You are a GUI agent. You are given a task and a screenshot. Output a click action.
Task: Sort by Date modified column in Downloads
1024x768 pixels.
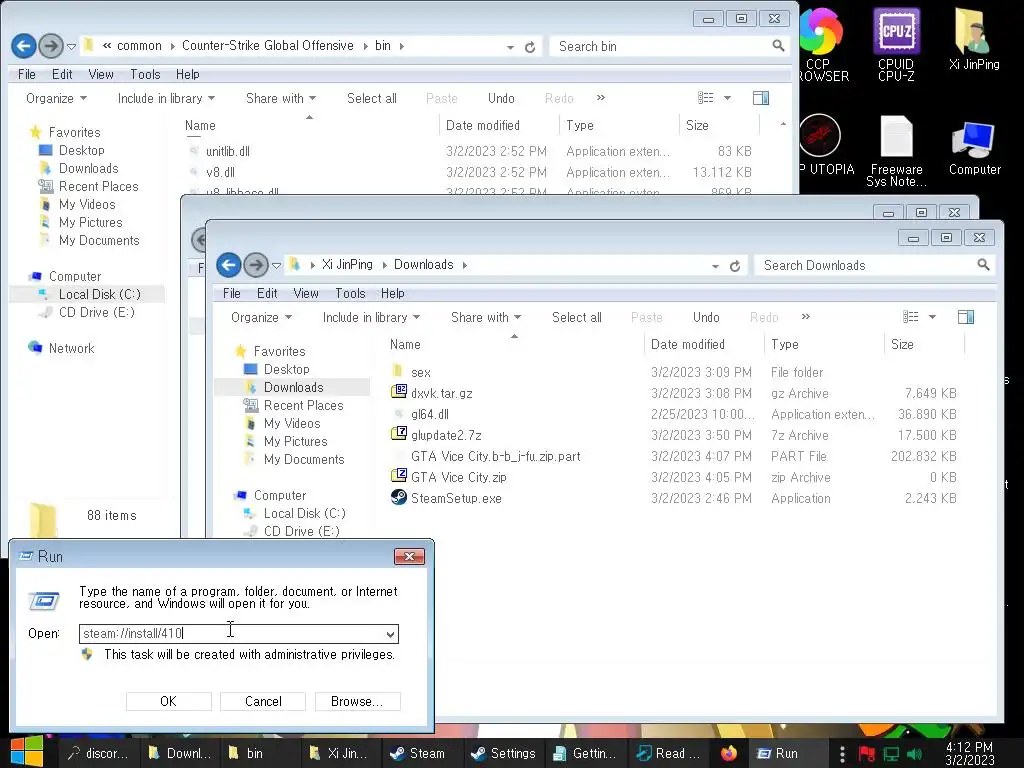point(703,345)
